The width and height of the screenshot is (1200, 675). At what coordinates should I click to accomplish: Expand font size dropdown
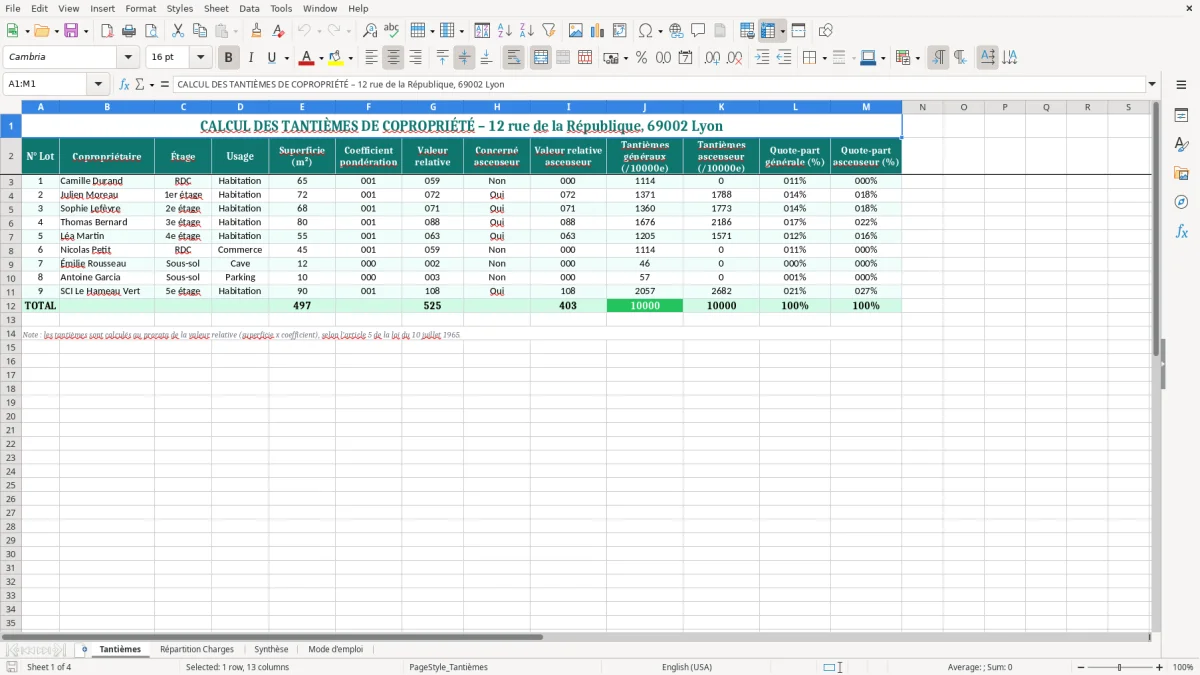[200, 57]
